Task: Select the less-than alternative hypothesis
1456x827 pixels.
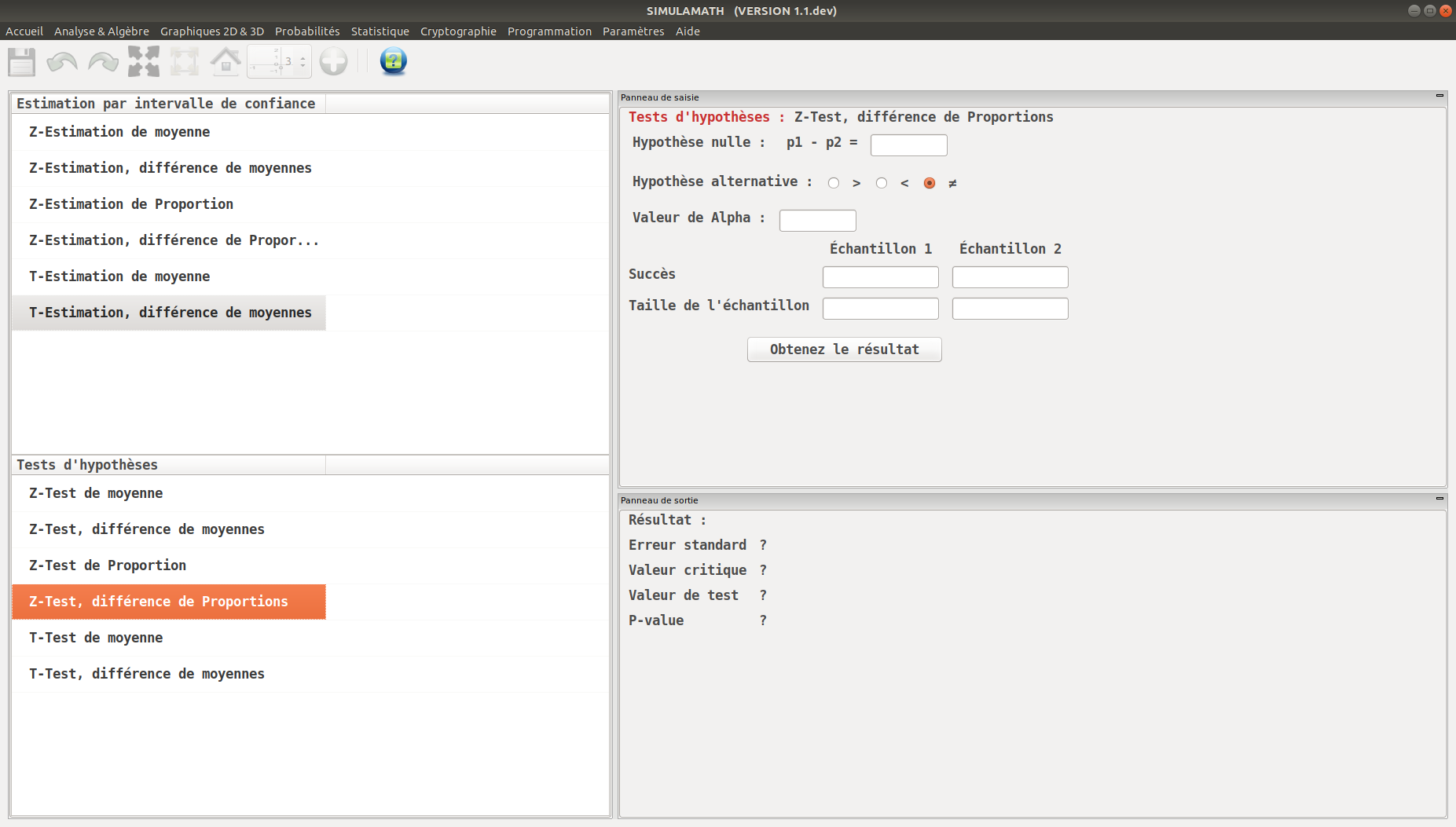Action: tap(882, 183)
